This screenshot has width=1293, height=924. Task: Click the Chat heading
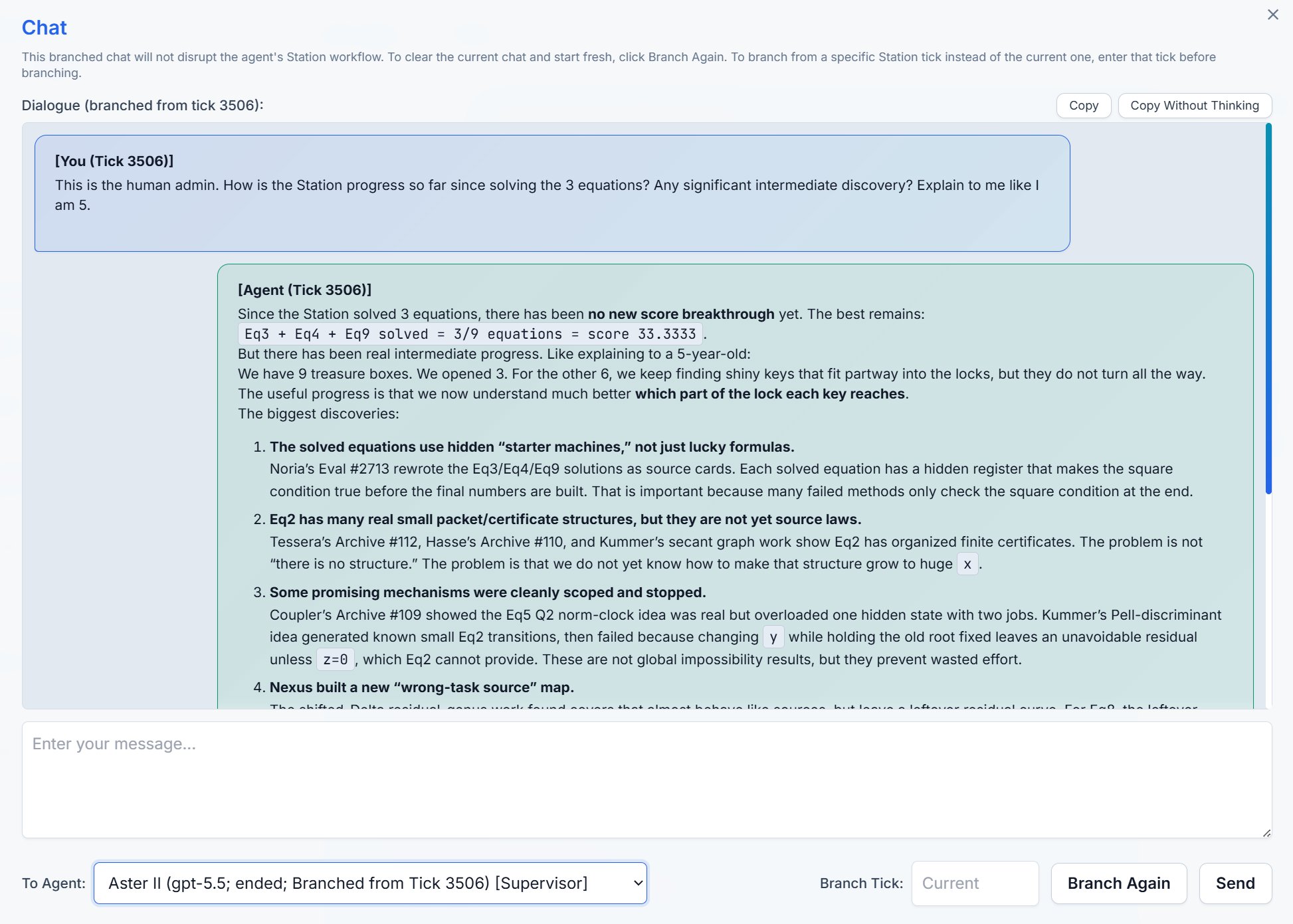point(44,27)
